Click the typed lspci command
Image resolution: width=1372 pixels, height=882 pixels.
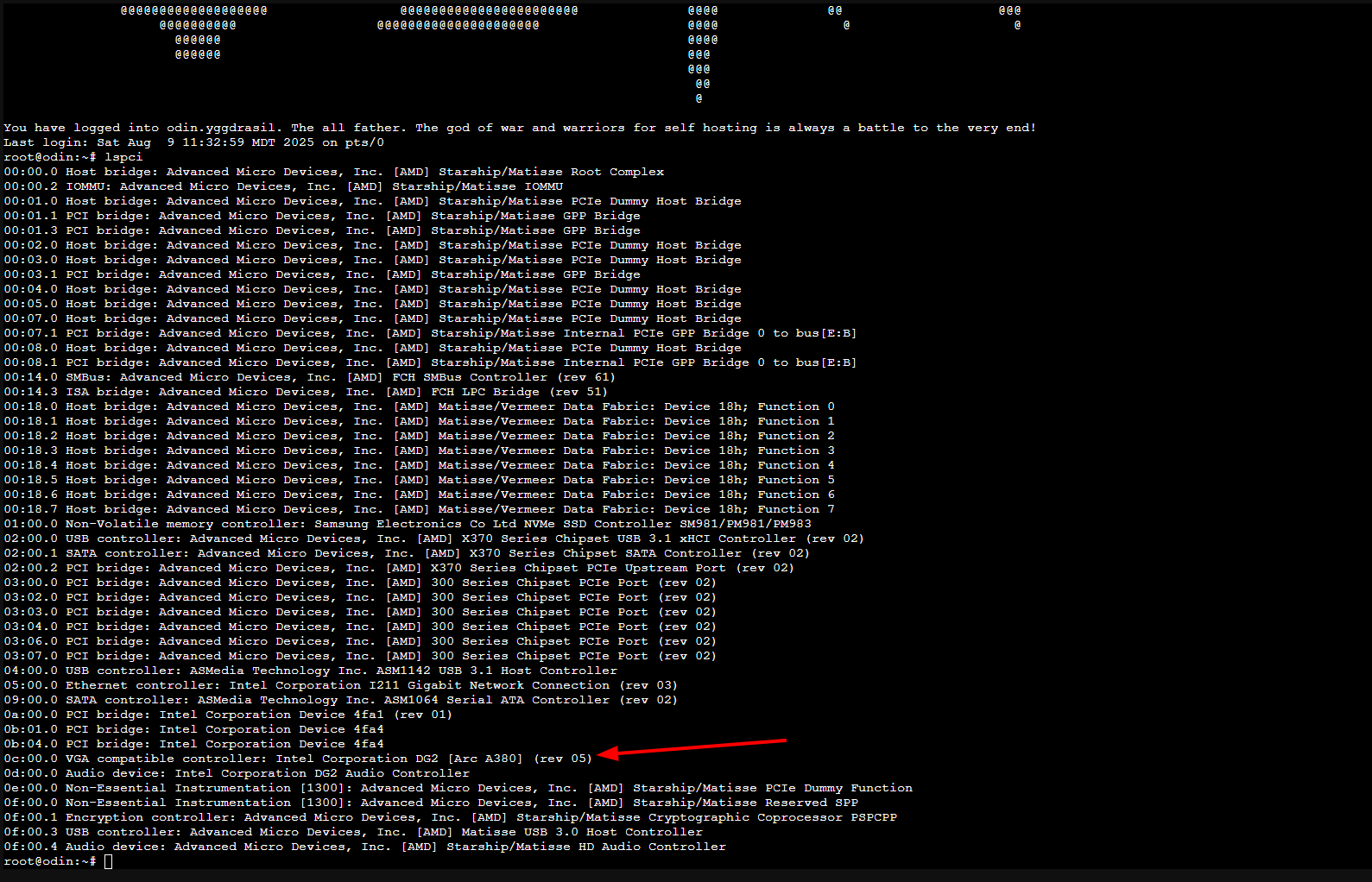point(123,157)
